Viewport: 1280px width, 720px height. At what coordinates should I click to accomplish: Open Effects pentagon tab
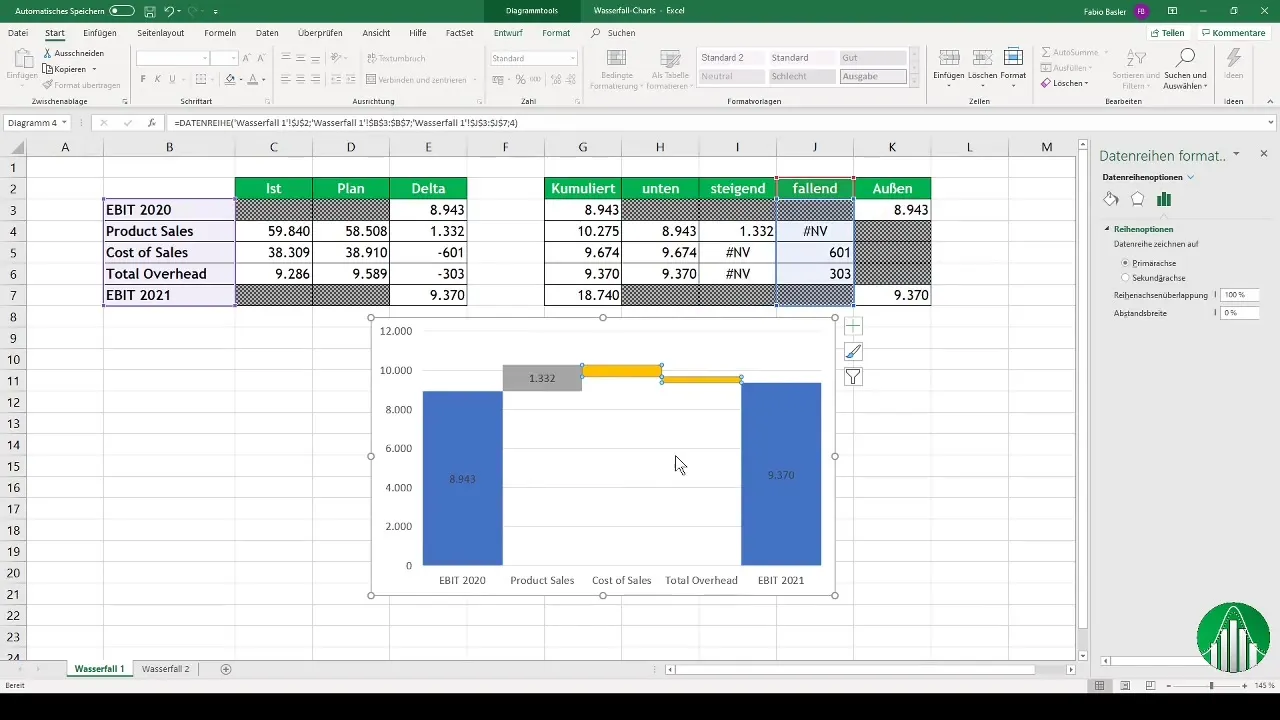[1137, 199]
